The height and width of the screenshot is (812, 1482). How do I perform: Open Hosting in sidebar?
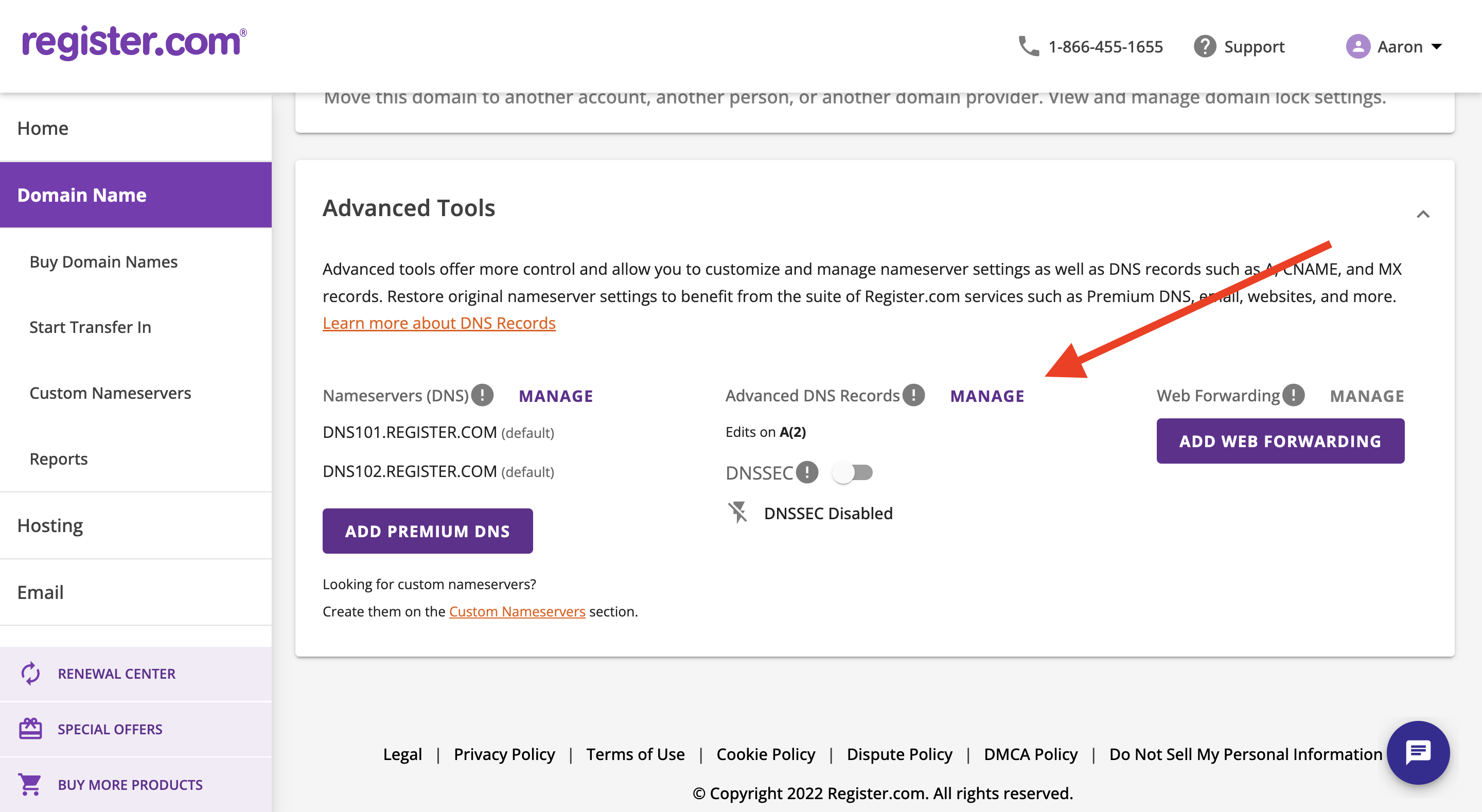[136, 525]
